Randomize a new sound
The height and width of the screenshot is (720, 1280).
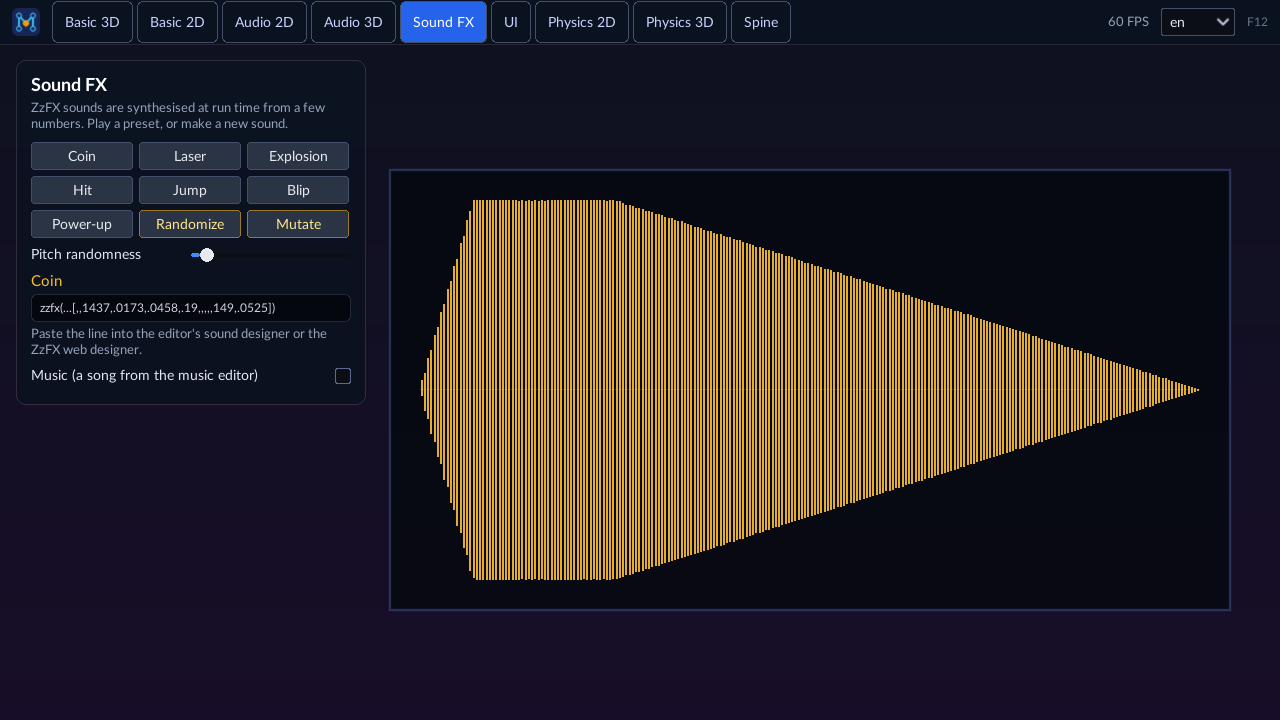pos(190,224)
